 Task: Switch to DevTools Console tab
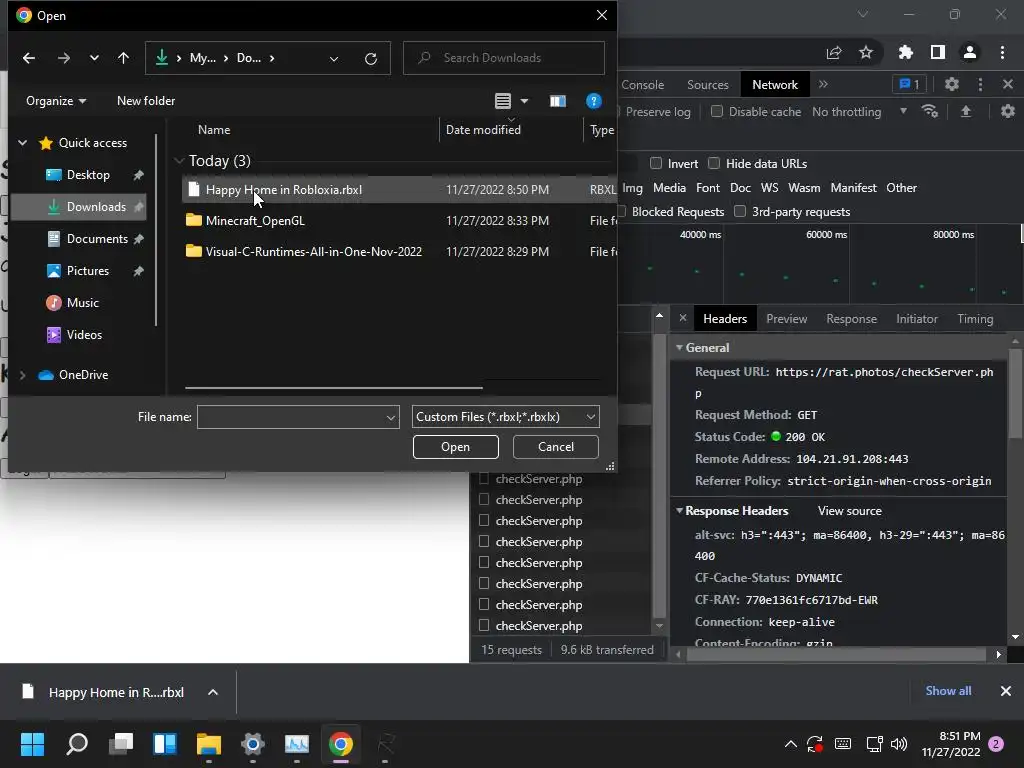[642, 85]
